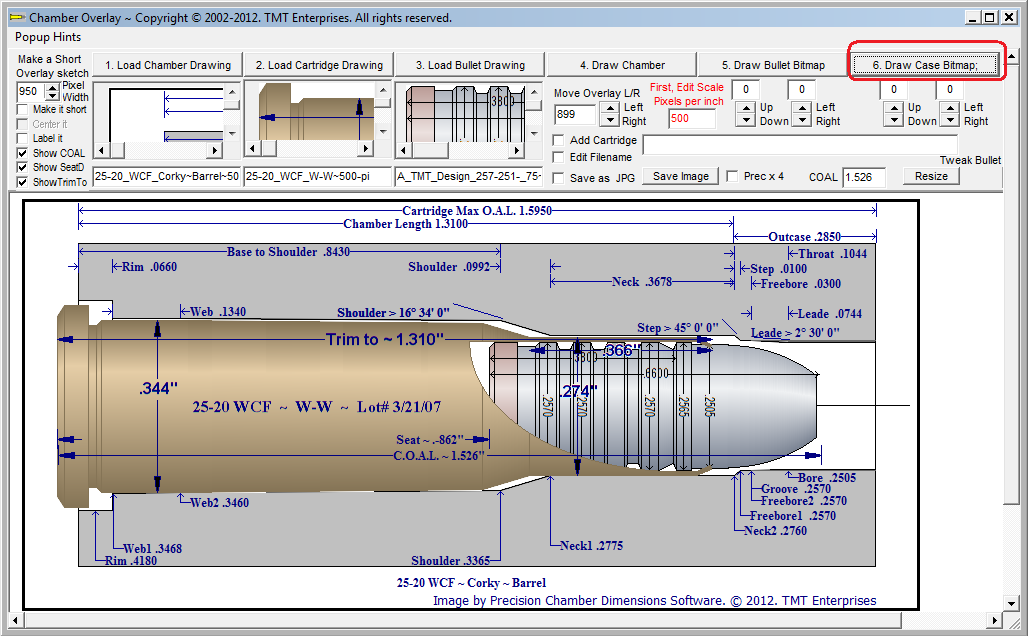
Task: Enable the Make it short checkbox
Action: (x=22, y=109)
